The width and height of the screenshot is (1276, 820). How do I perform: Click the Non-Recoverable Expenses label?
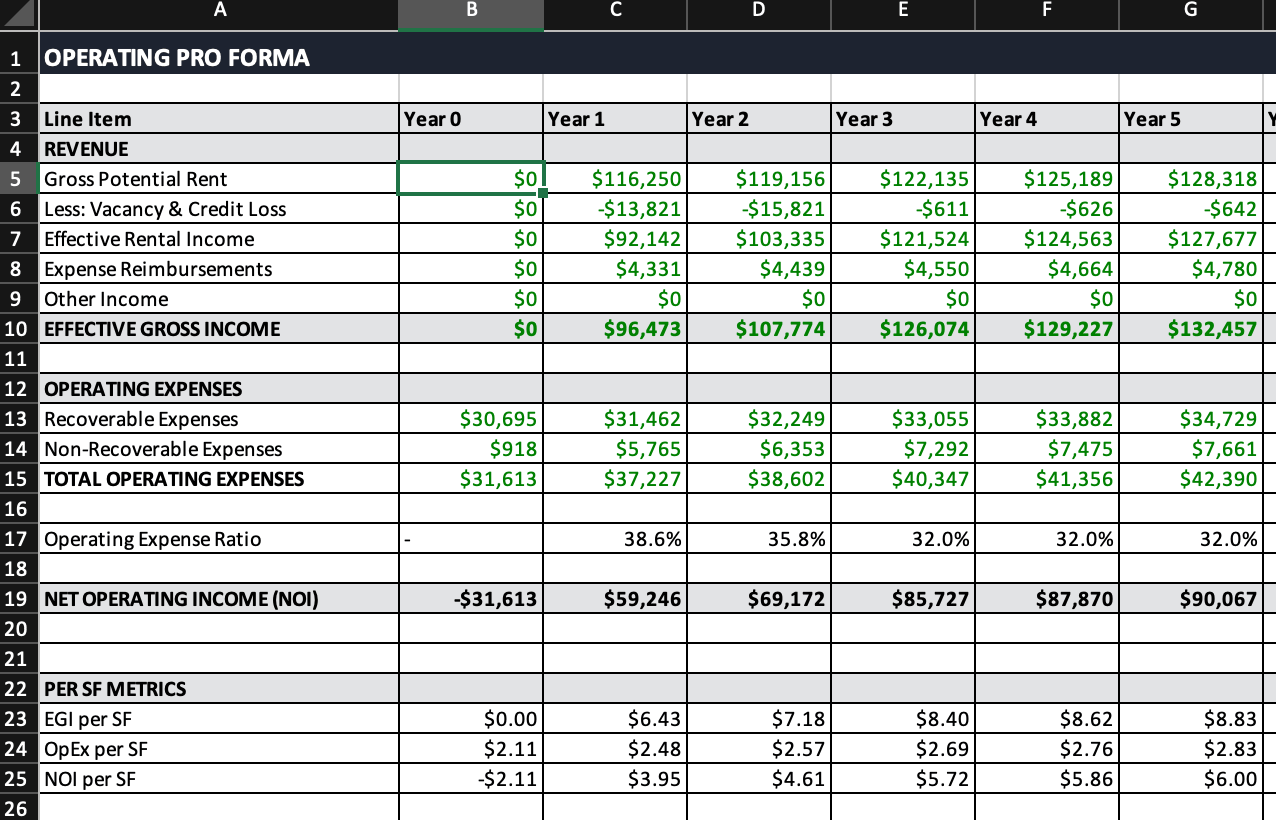coord(163,449)
